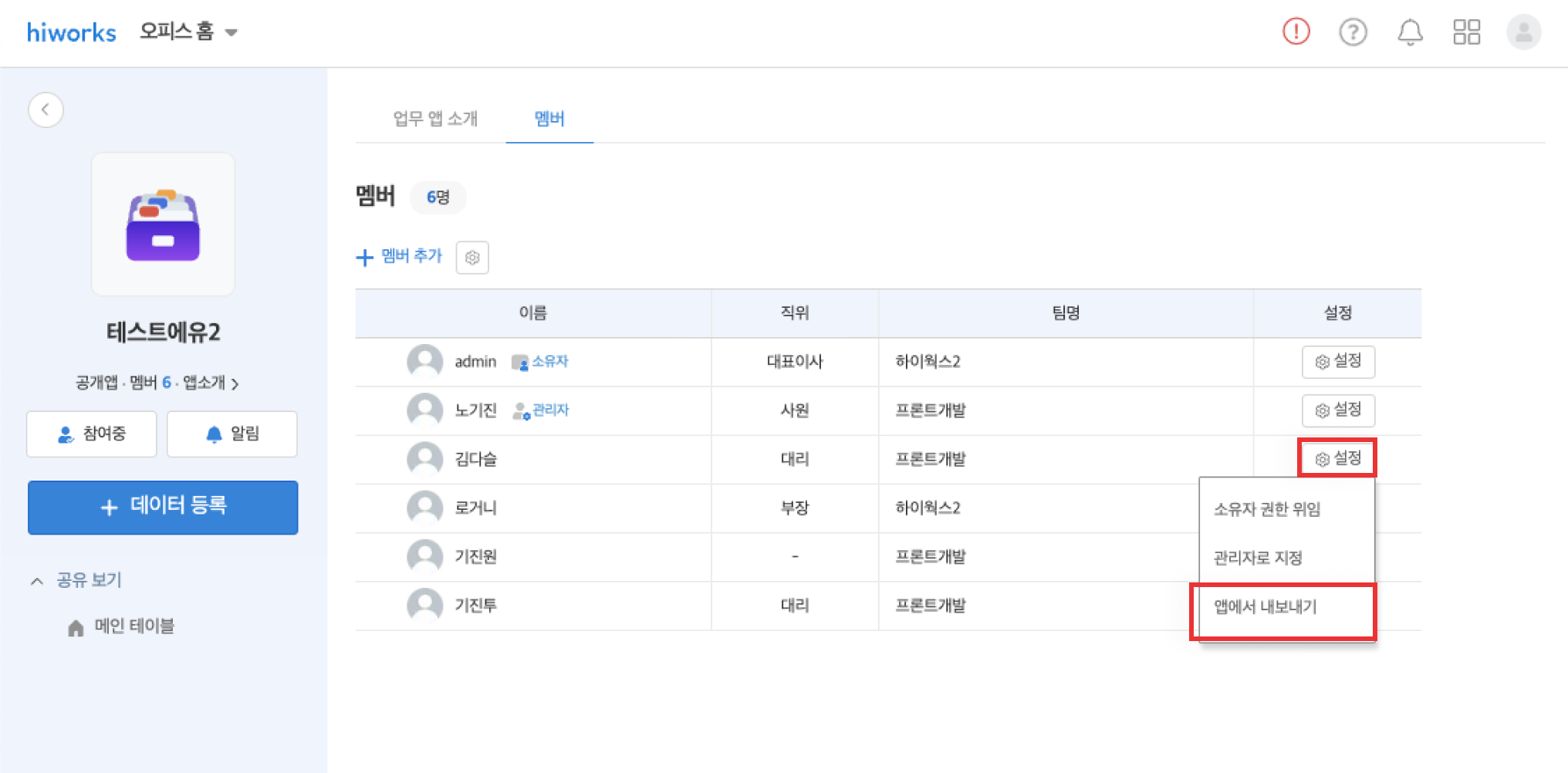Viewport: 1568px width, 773px height.
Task: Switch to the 업무 앱 소개 tab
Action: 435,119
